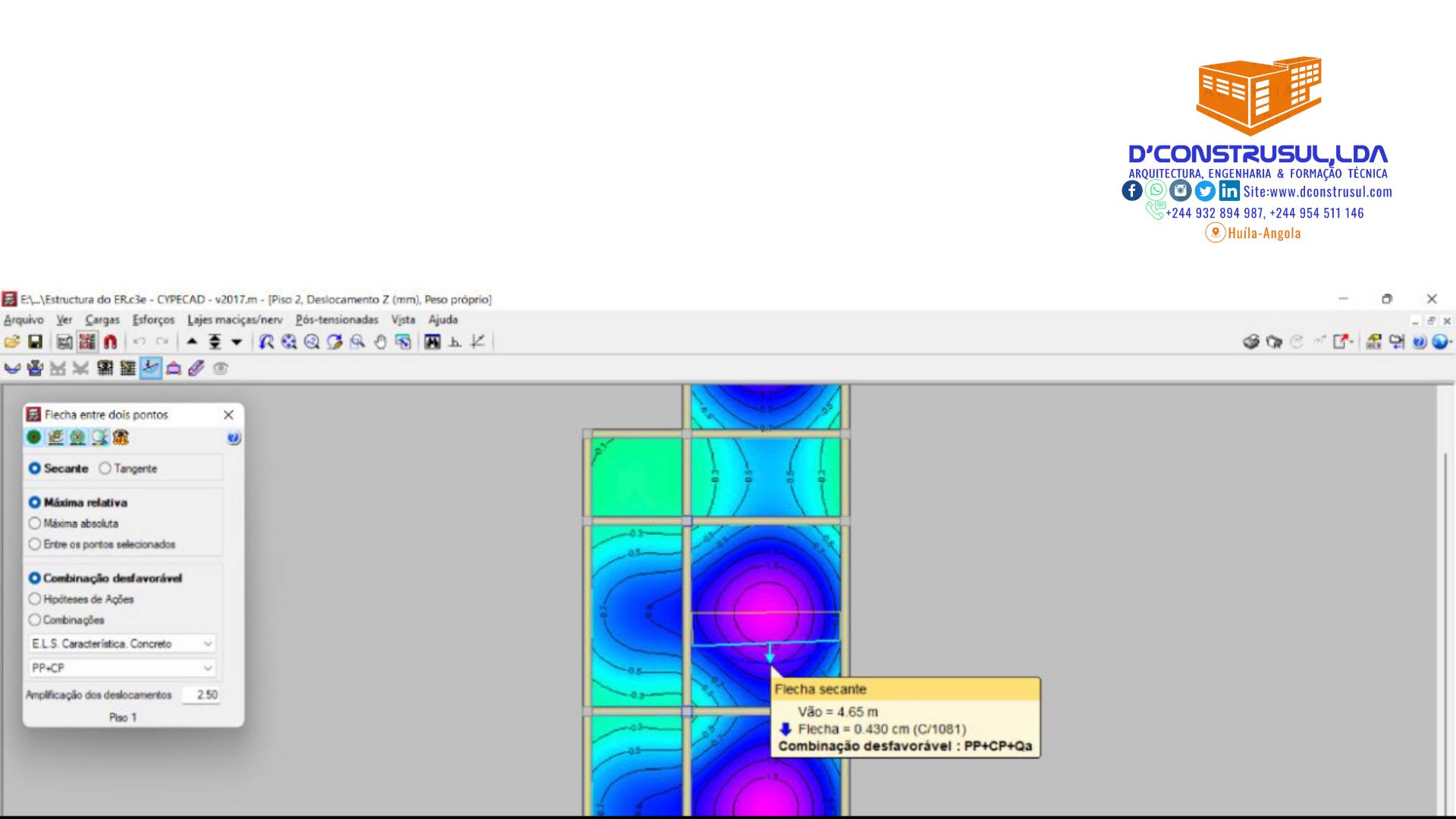Select Hipóteses de Ações option

coord(81,599)
